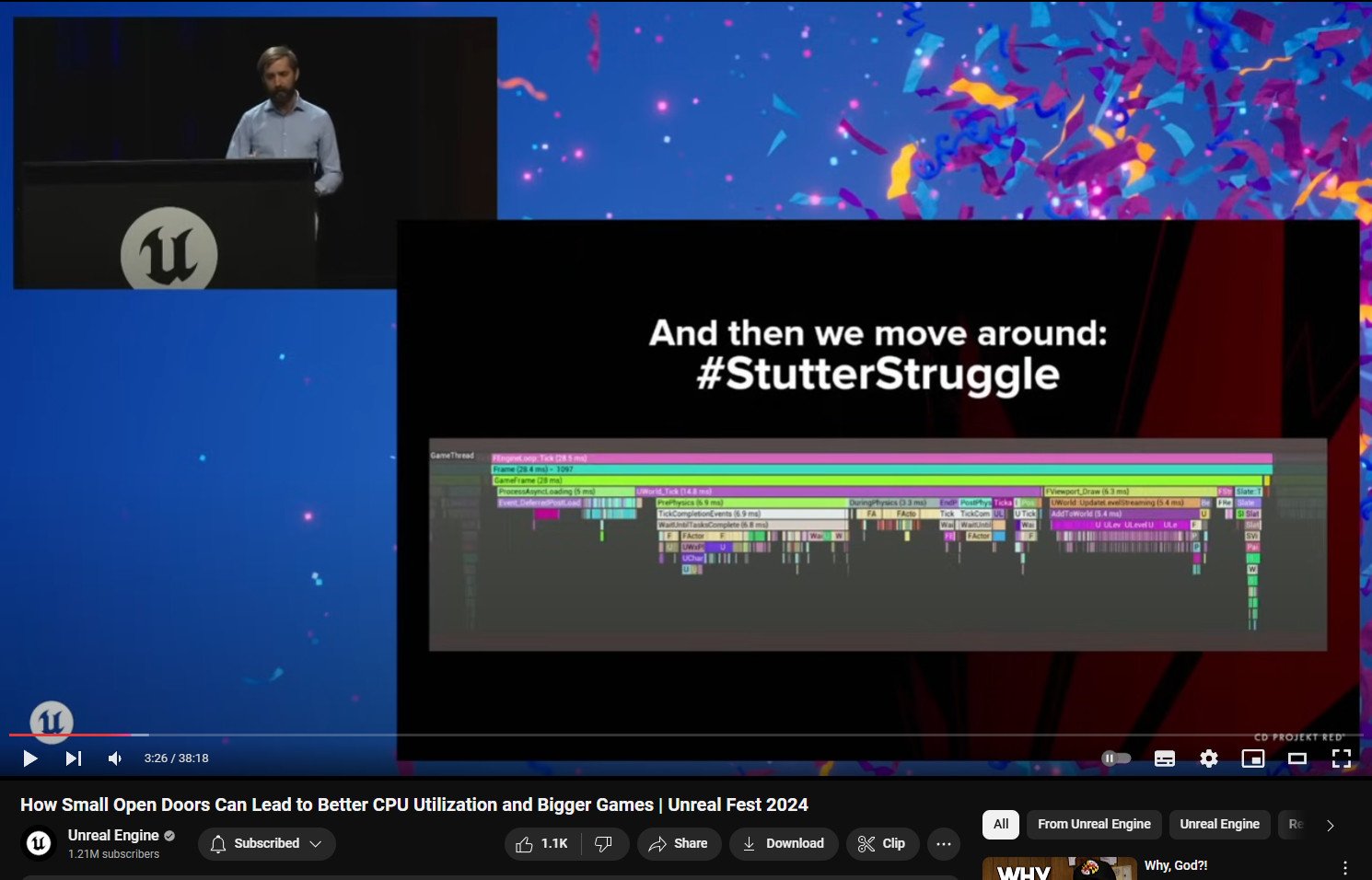Screen dimensions: 1372x880
Task: Like the video with 1.1K likes
Action: tap(542, 843)
